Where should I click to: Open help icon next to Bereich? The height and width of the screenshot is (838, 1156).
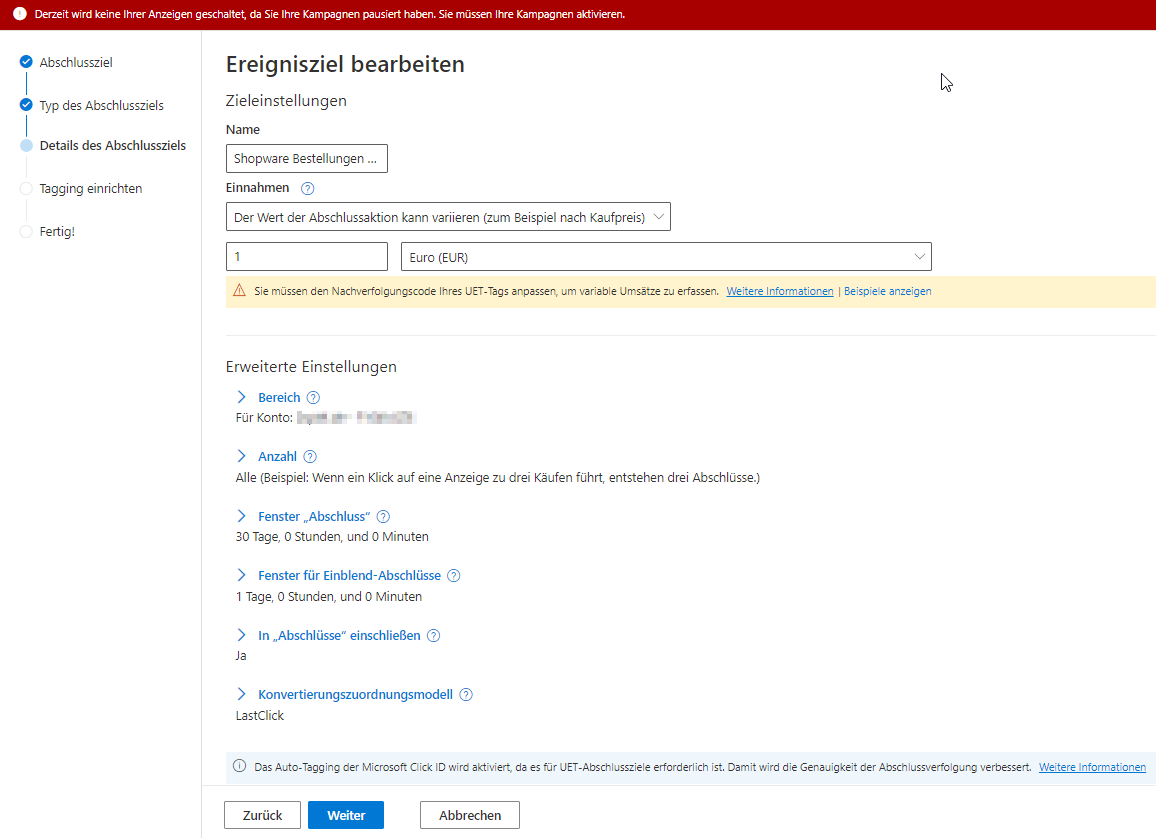point(313,398)
